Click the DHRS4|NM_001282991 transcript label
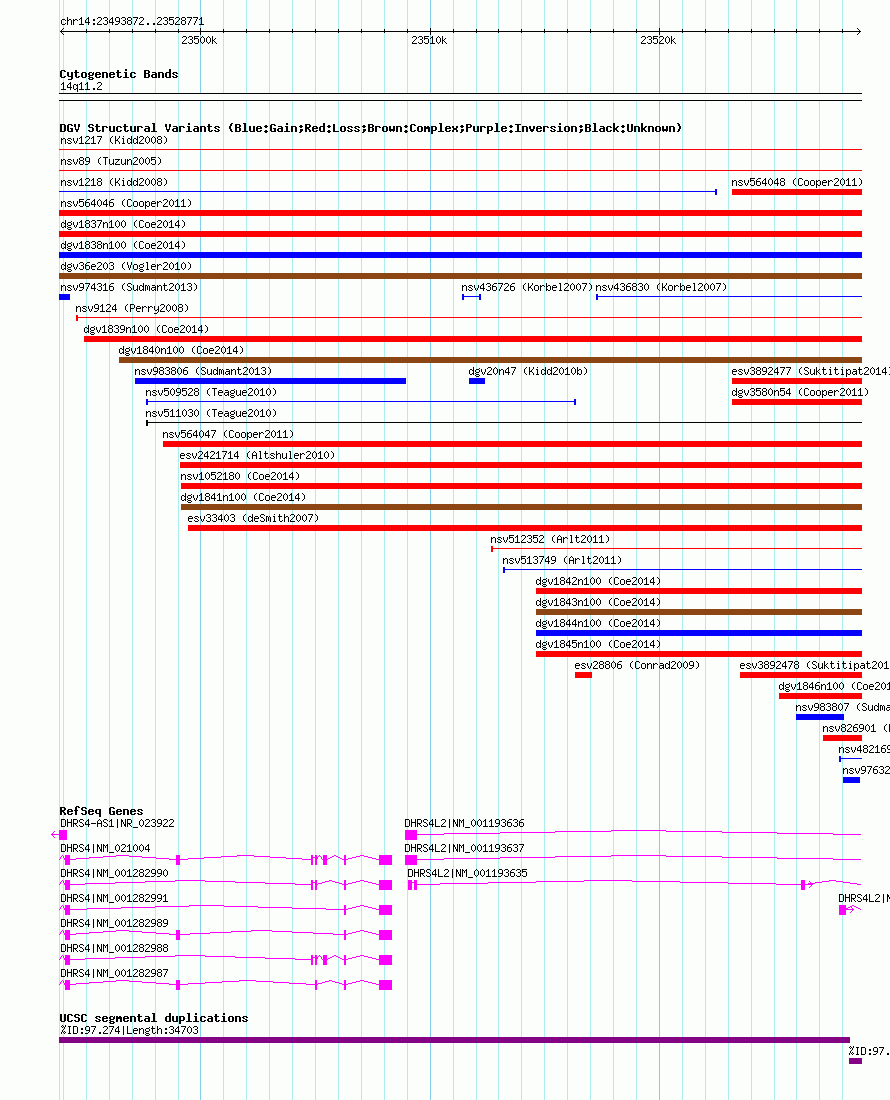This screenshot has height=1100, width=890. tap(114, 899)
